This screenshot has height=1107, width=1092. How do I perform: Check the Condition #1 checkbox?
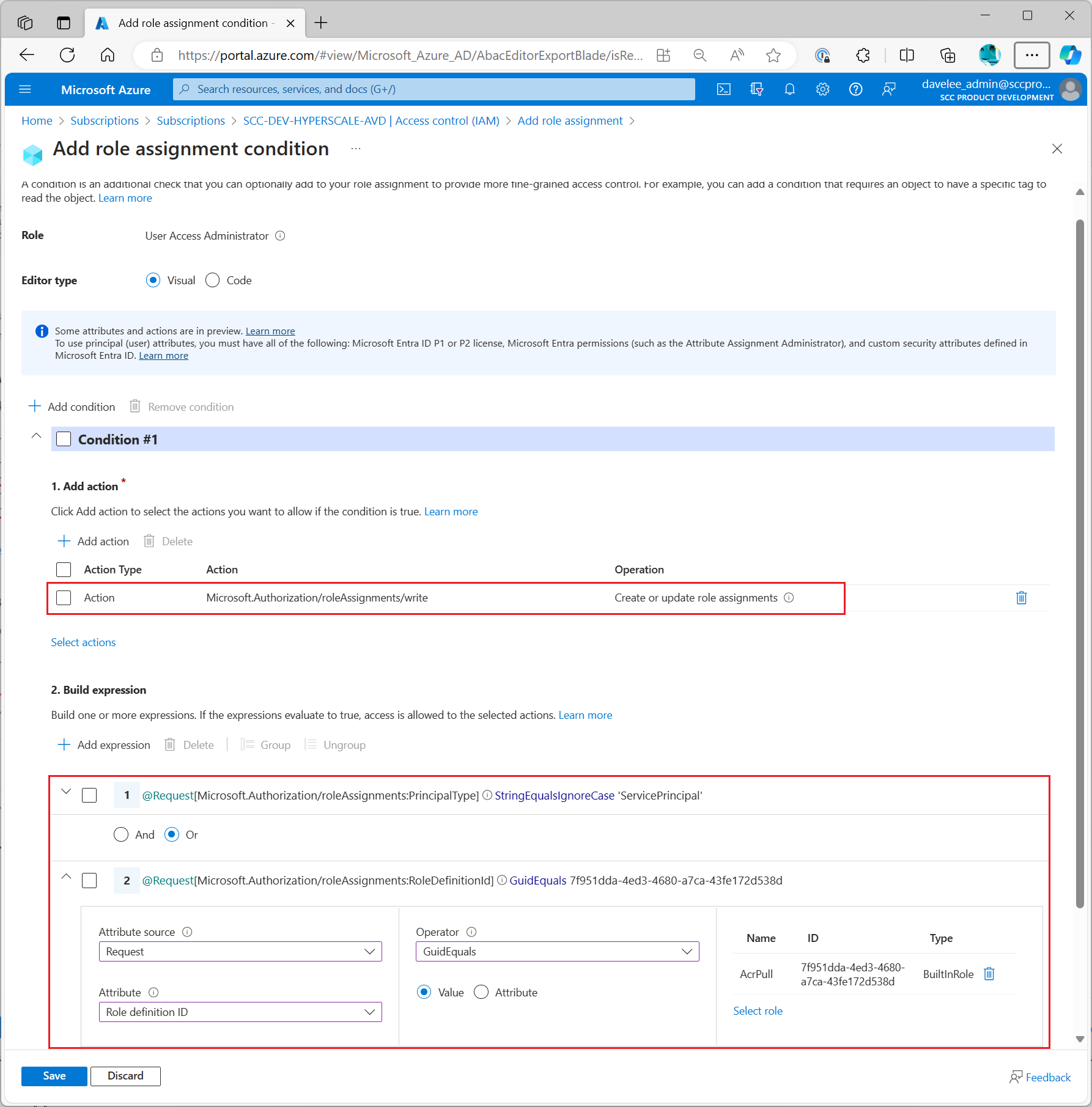tap(64, 439)
